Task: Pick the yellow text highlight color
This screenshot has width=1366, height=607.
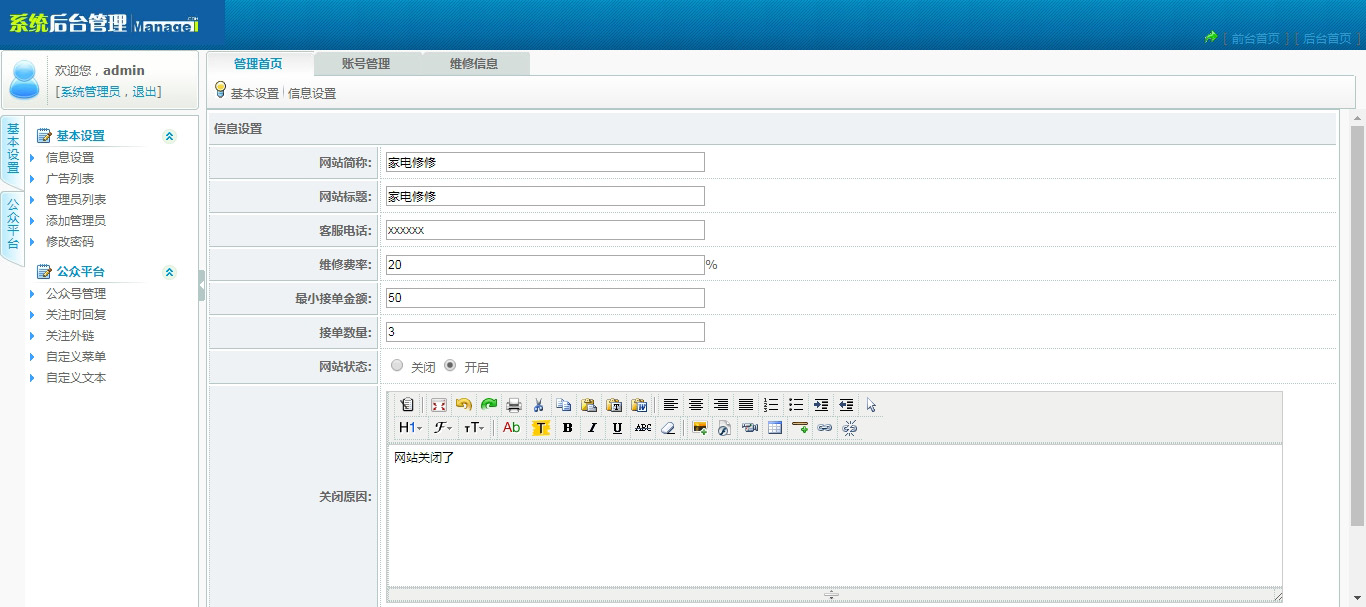Action: (x=541, y=428)
